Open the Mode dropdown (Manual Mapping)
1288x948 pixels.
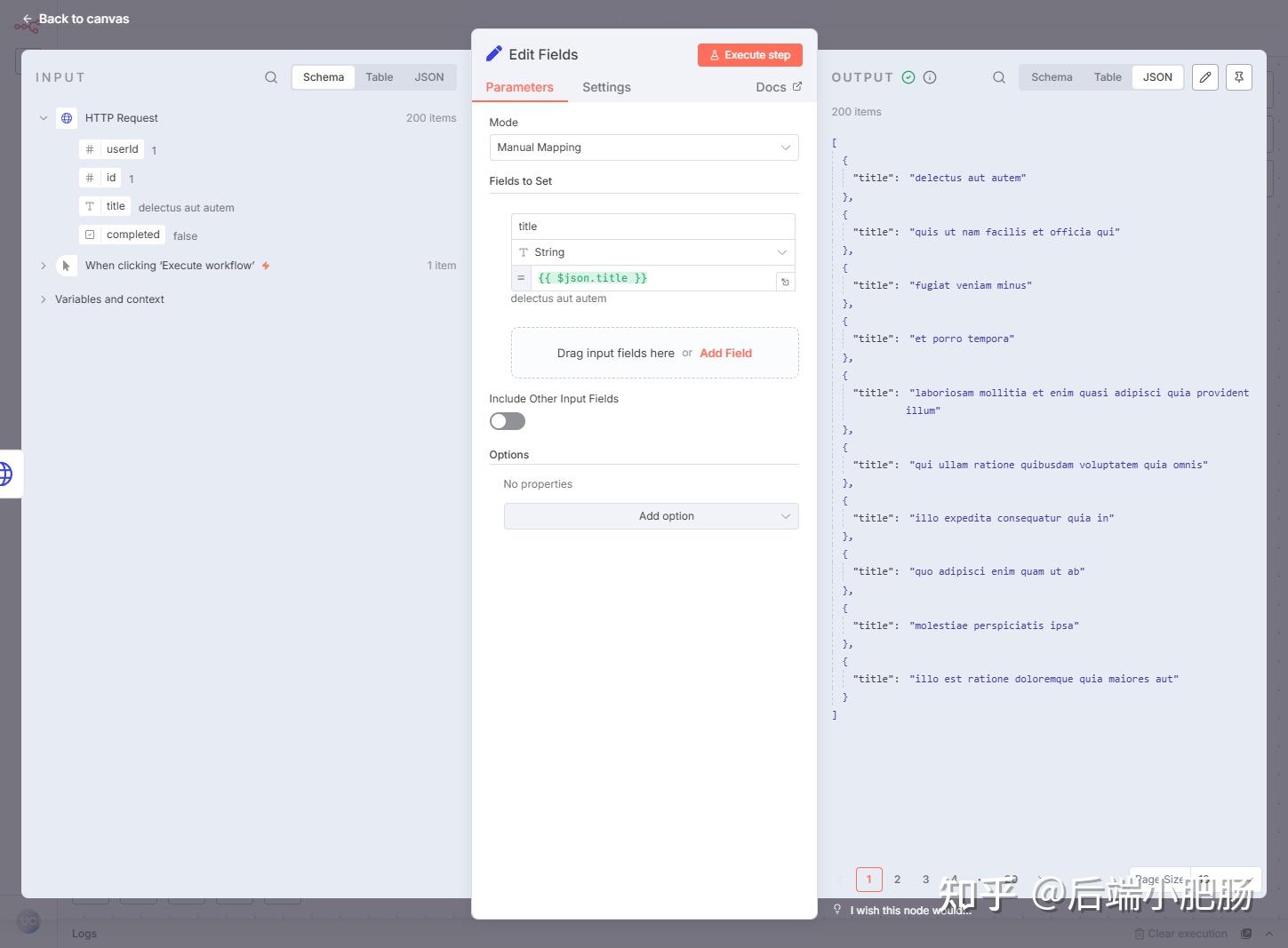[x=644, y=147]
